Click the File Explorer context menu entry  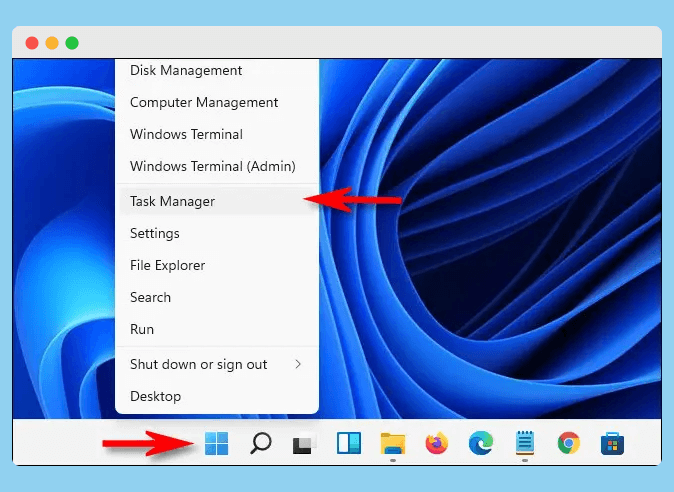[x=167, y=265]
